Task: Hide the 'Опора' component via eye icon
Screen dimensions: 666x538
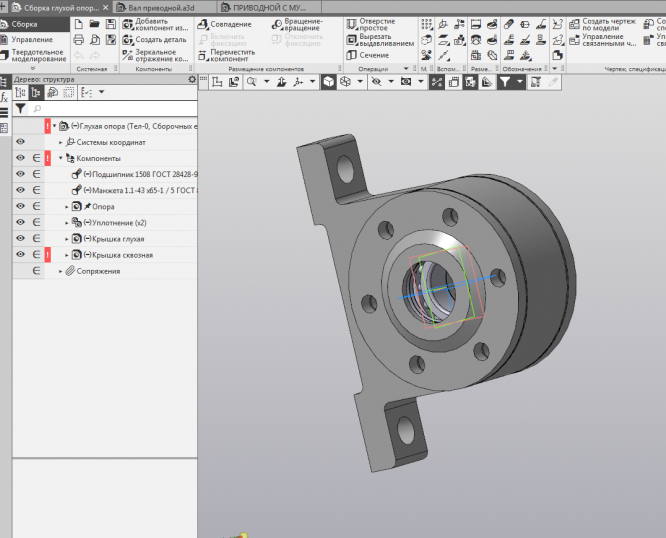Action: (x=20, y=206)
